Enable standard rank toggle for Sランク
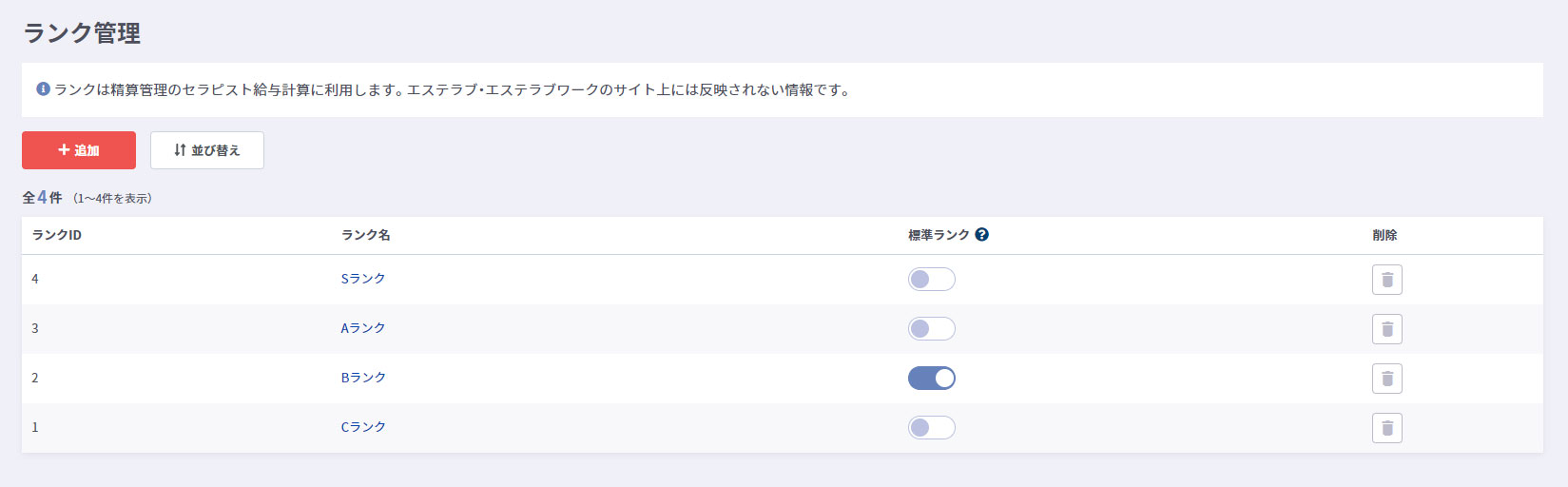The height and width of the screenshot is (487, 1568). [x=931, y=280]
